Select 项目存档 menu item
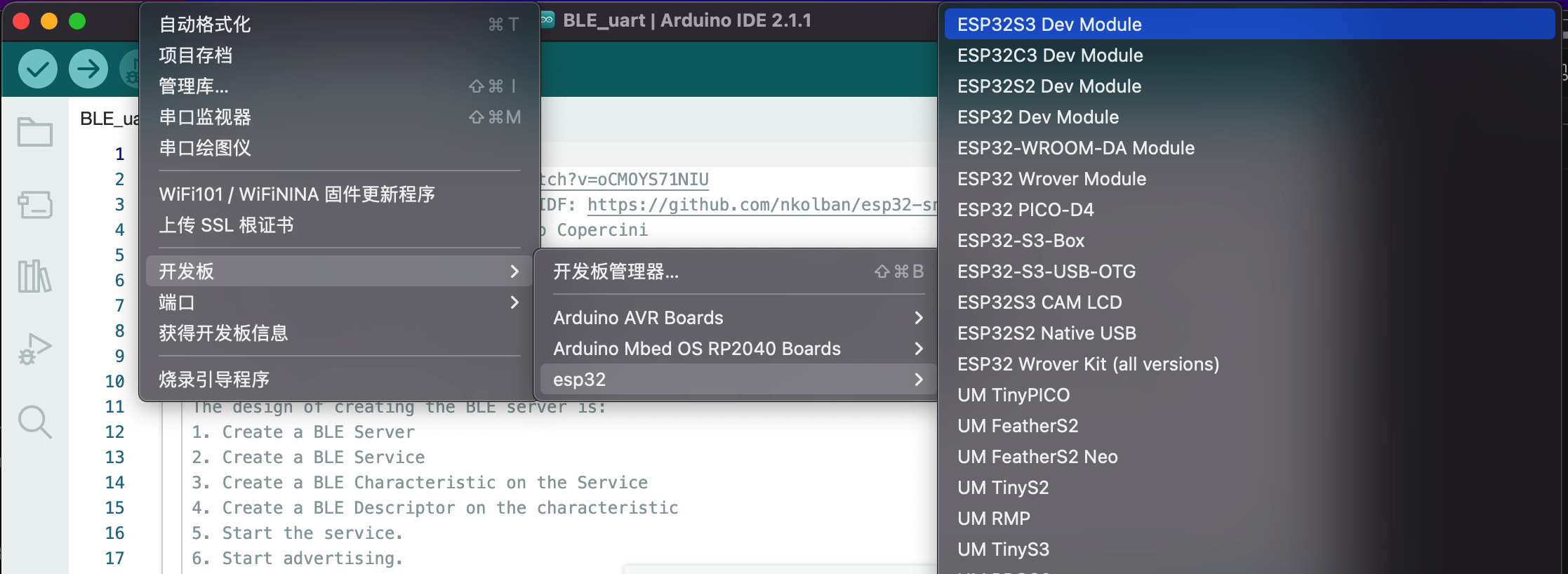Viewport: 1568px width, 574px height. (x=340, y=55)
